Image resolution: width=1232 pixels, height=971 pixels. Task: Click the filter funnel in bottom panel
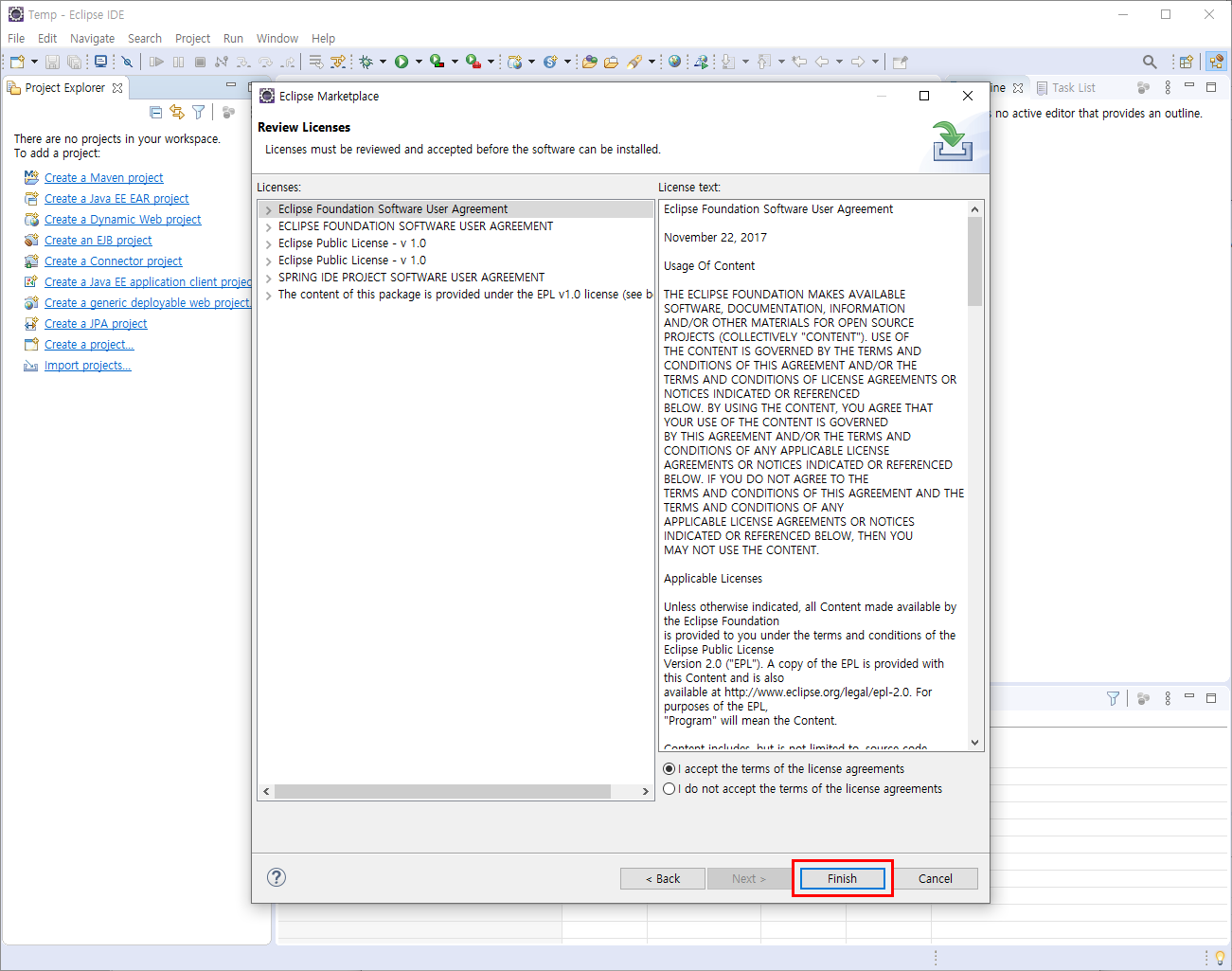click(x=1114, y=698)
